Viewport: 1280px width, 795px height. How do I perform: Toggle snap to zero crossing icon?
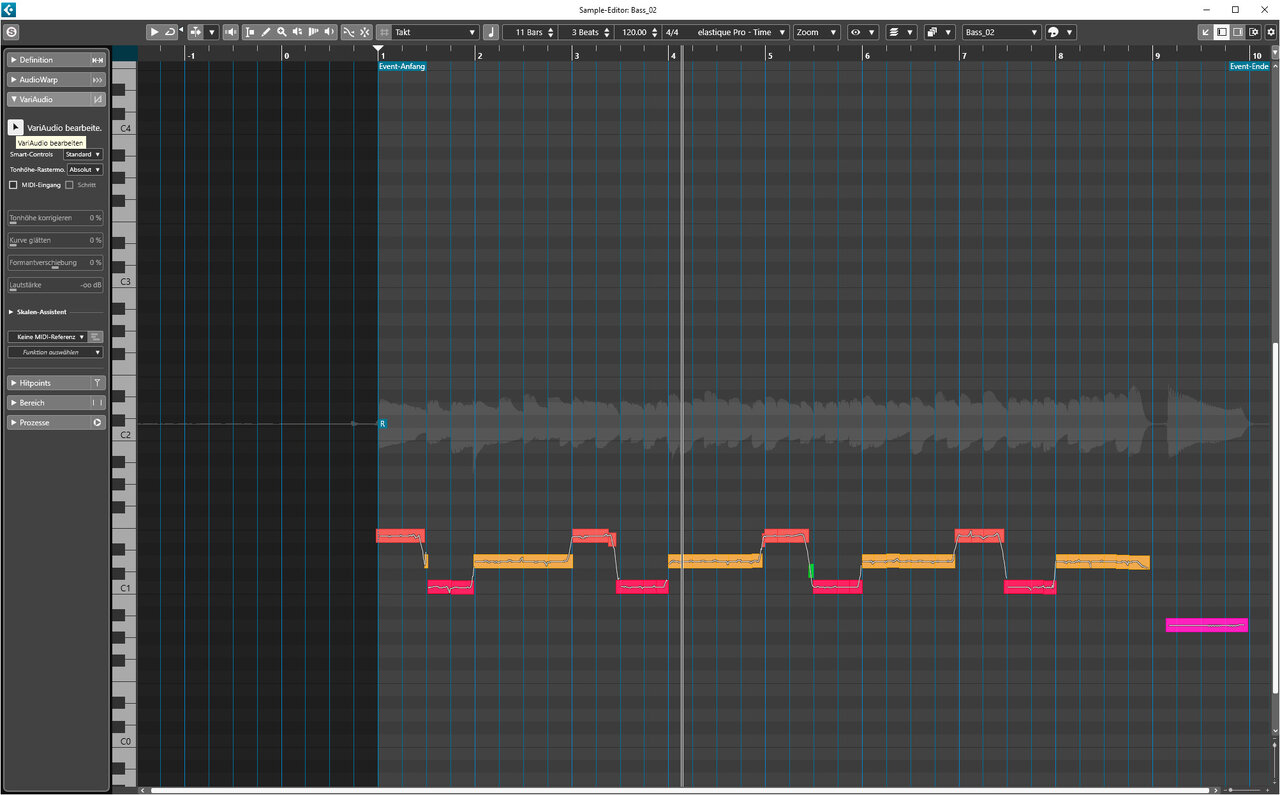pyautogui.click(x=348, y=32)
